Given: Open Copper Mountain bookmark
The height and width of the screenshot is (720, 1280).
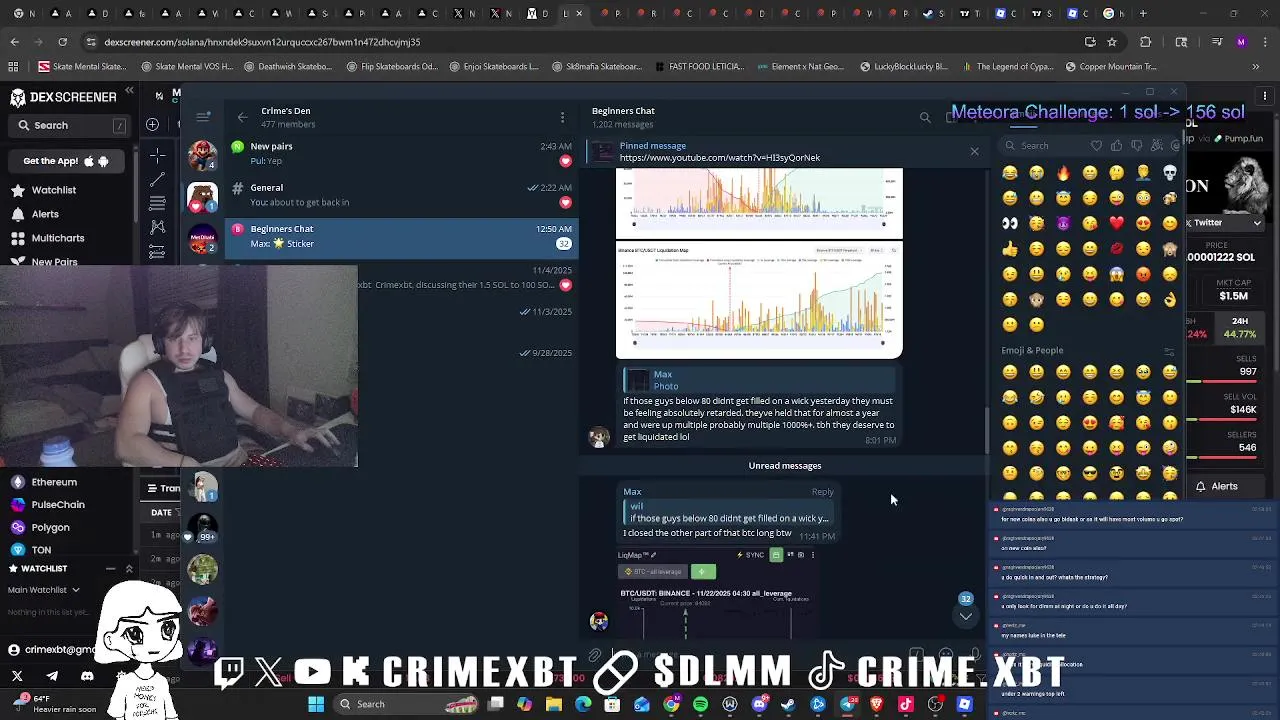Looking at the screenshot, I should pyautogui.click(x=1111, y=67).
